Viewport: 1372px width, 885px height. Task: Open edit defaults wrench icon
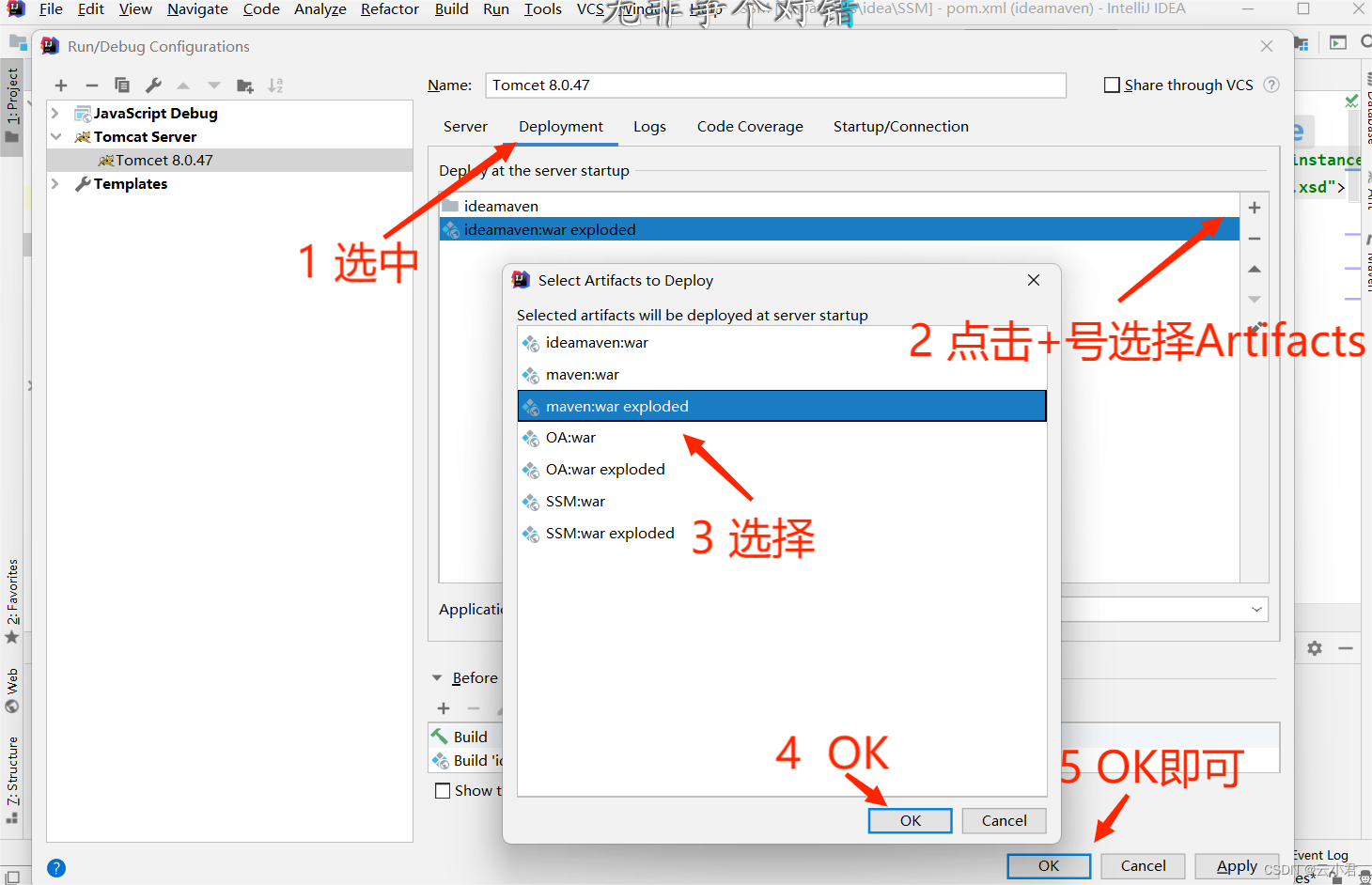[153, 85]
